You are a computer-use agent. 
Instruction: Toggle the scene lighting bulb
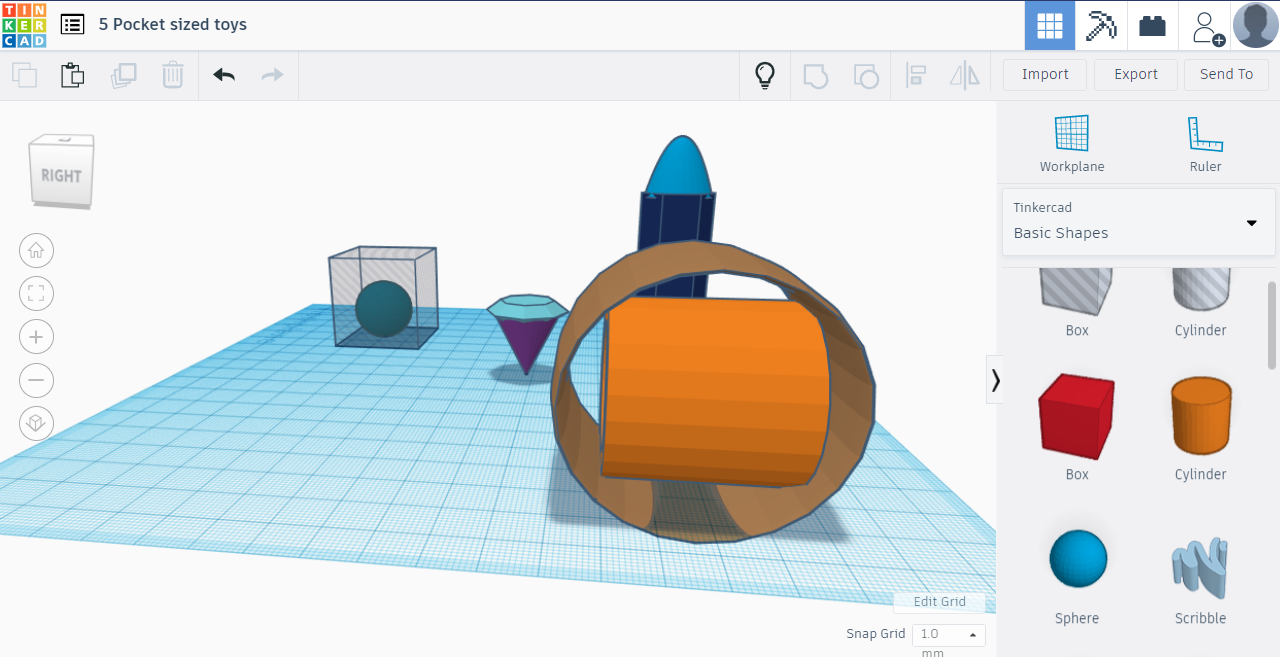[x=764, y=74]
